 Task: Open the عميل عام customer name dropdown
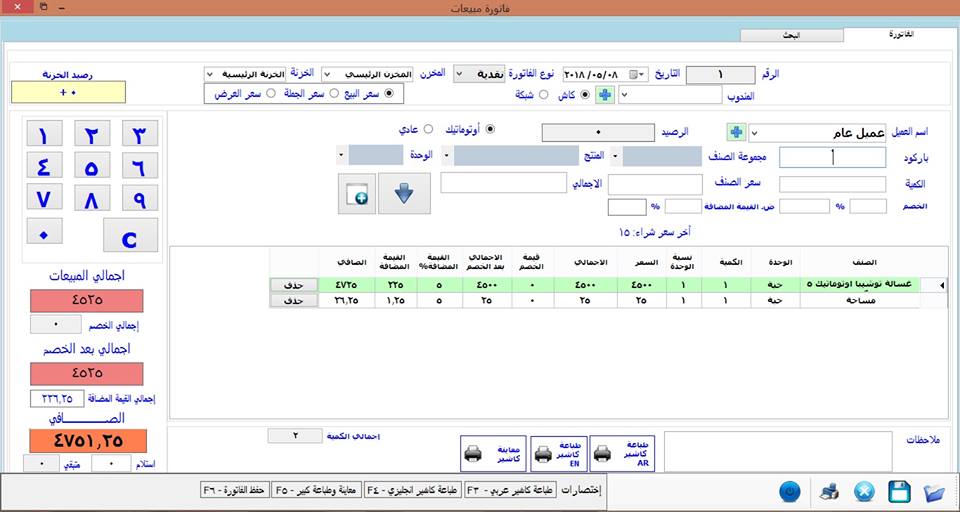[754, 132]
